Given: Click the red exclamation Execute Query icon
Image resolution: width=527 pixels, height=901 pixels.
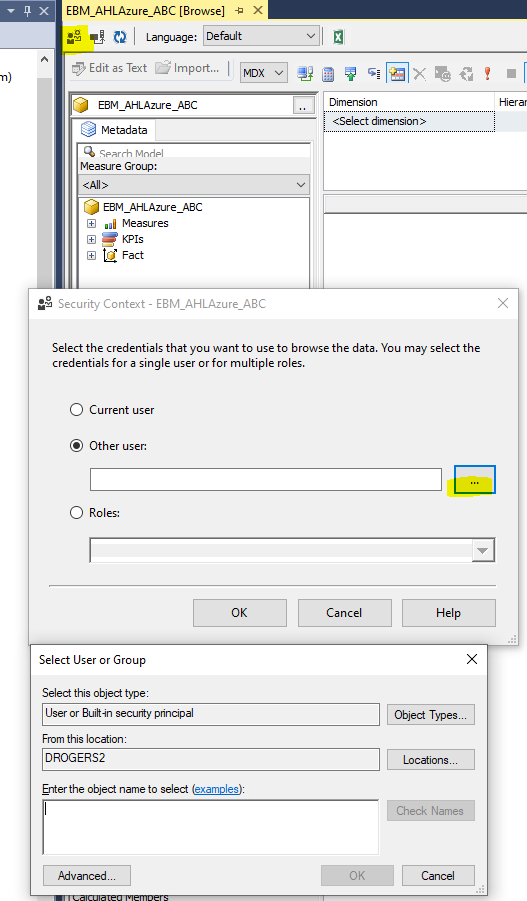Looking at the screenshot, I should click(487, 74).
